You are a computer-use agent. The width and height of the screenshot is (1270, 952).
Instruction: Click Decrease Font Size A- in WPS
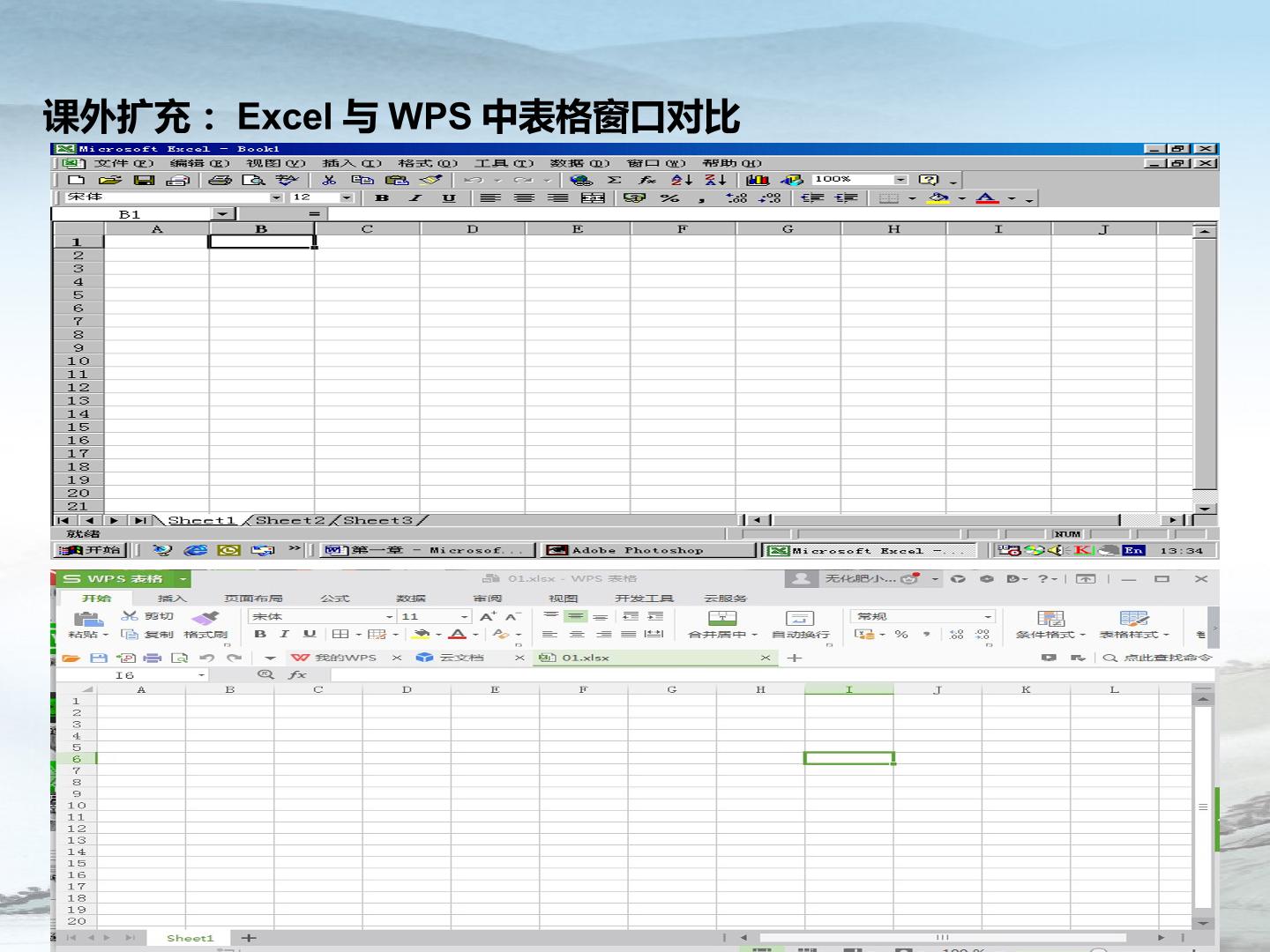tap(512, 617)
